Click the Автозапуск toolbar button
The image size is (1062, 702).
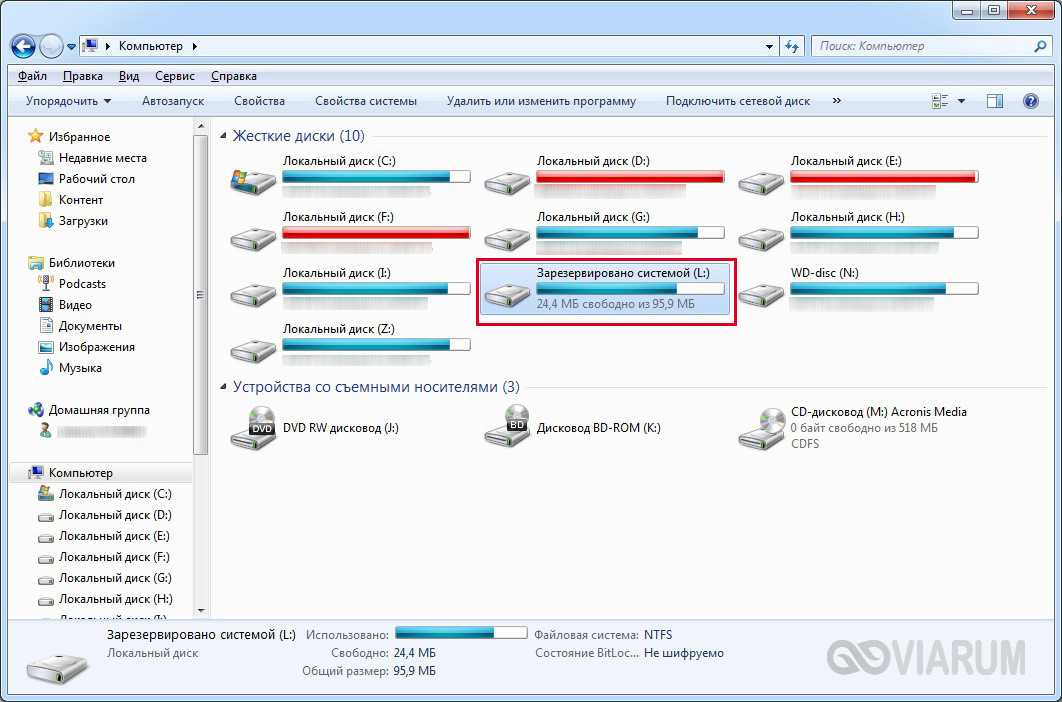point(173,101)
